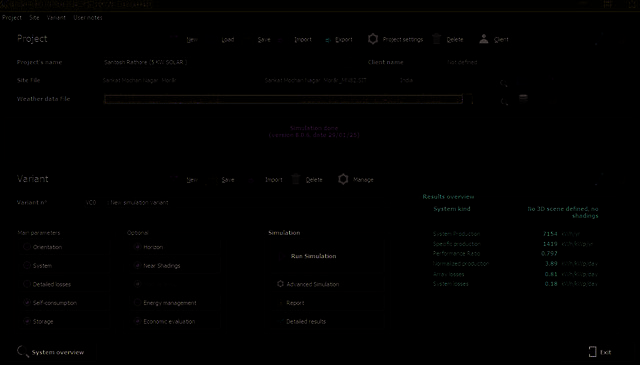Open weather data search magnifier icon

coord(504,101)
